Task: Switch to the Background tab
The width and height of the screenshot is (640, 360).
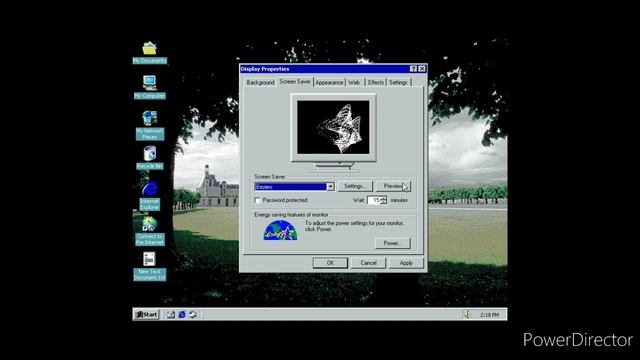Action: click(x=260, y=82)
